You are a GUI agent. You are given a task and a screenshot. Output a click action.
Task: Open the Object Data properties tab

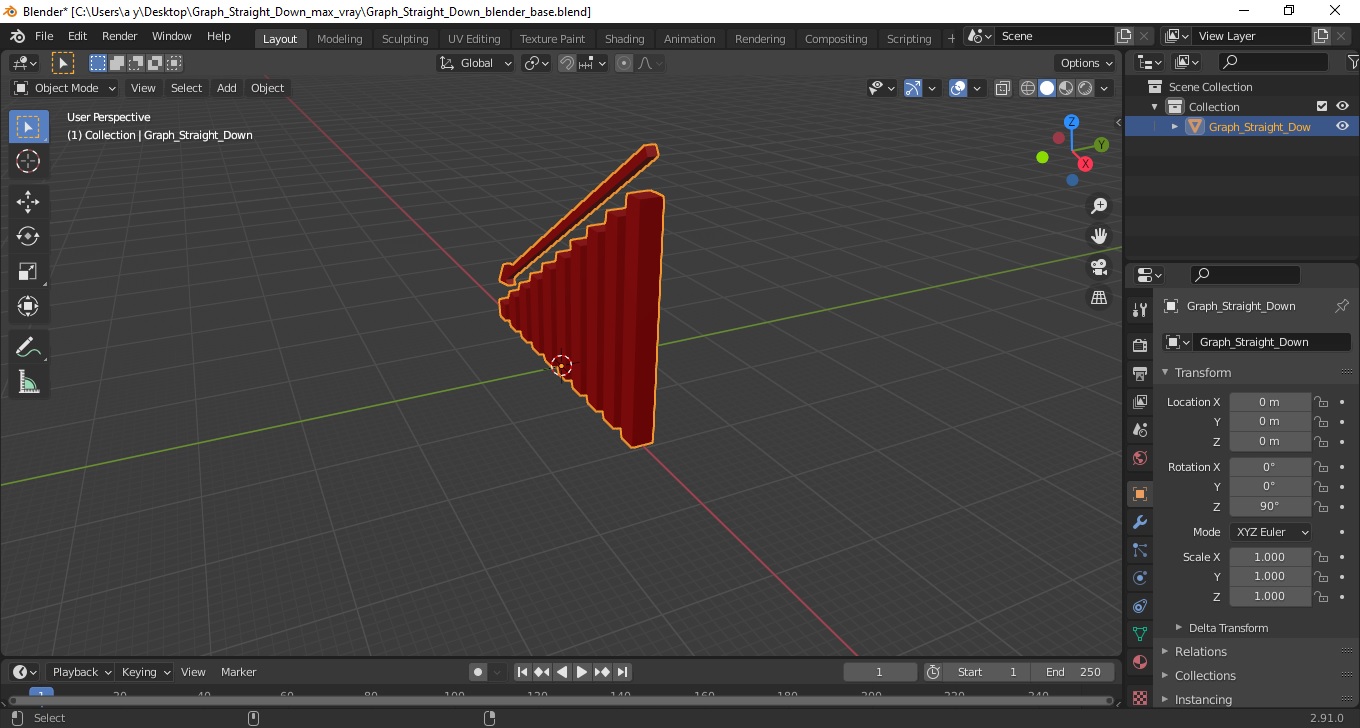point(1140,634)
